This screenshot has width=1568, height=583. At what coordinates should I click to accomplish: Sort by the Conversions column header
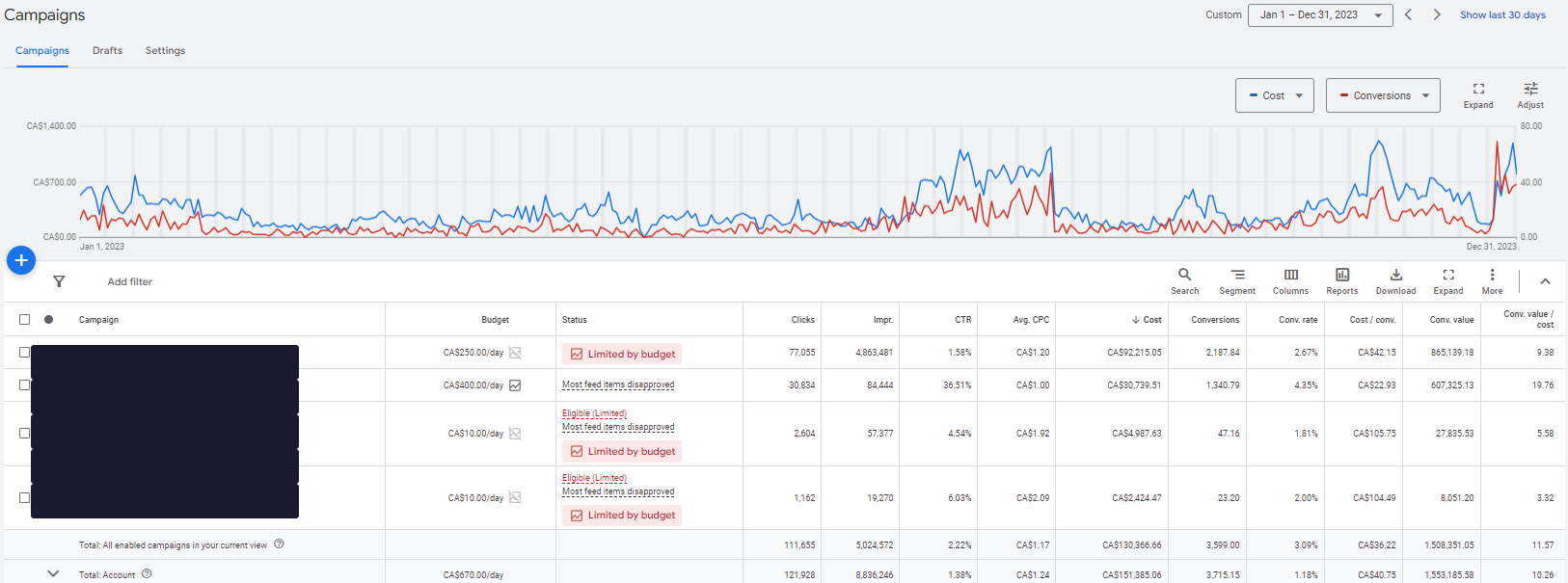click(x=1215, y=319)
